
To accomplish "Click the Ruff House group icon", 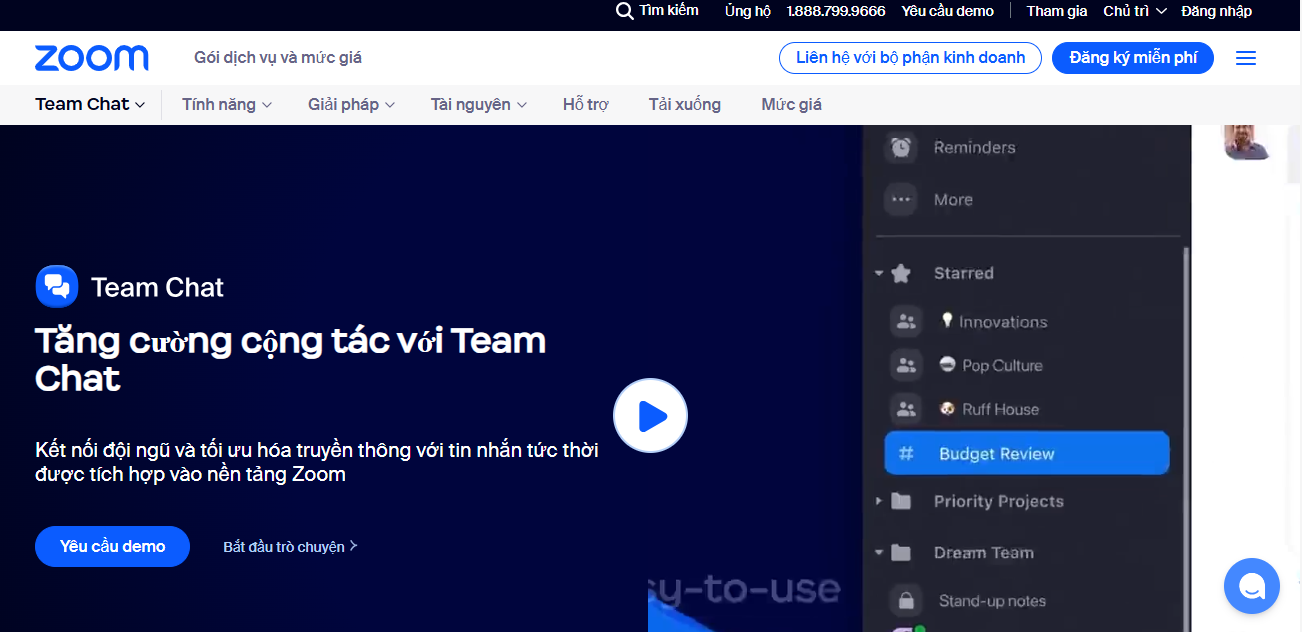I will coord(906,409).
